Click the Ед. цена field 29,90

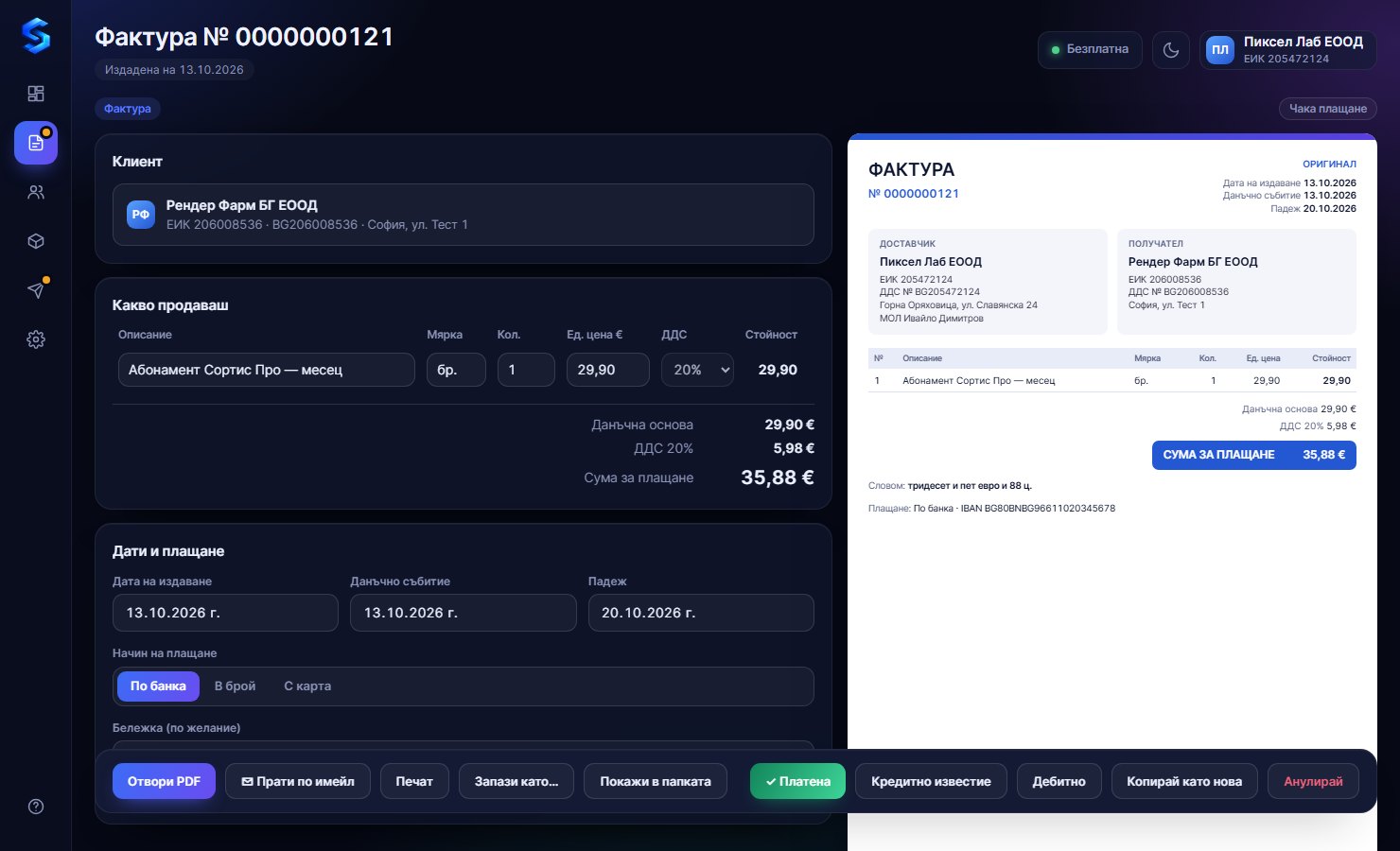click(608, 370)
